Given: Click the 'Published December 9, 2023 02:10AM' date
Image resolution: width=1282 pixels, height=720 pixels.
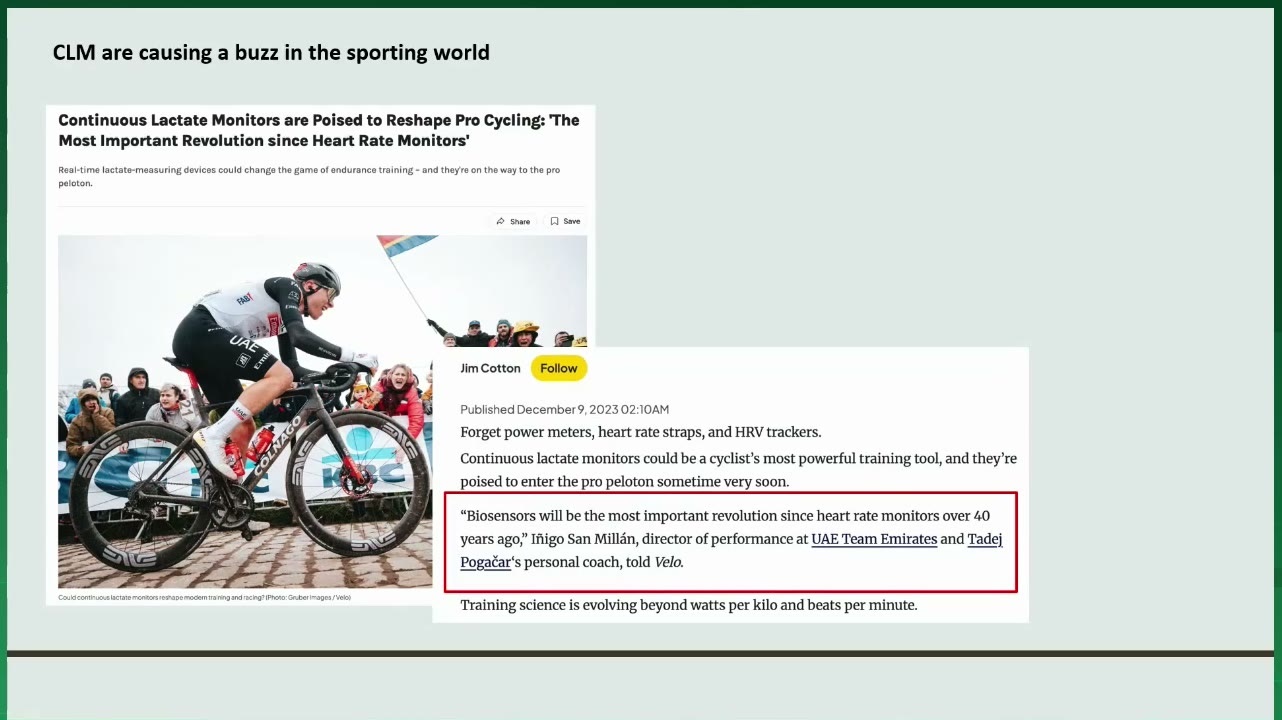Looking at the screenshot, I should [x=564, y=409].
